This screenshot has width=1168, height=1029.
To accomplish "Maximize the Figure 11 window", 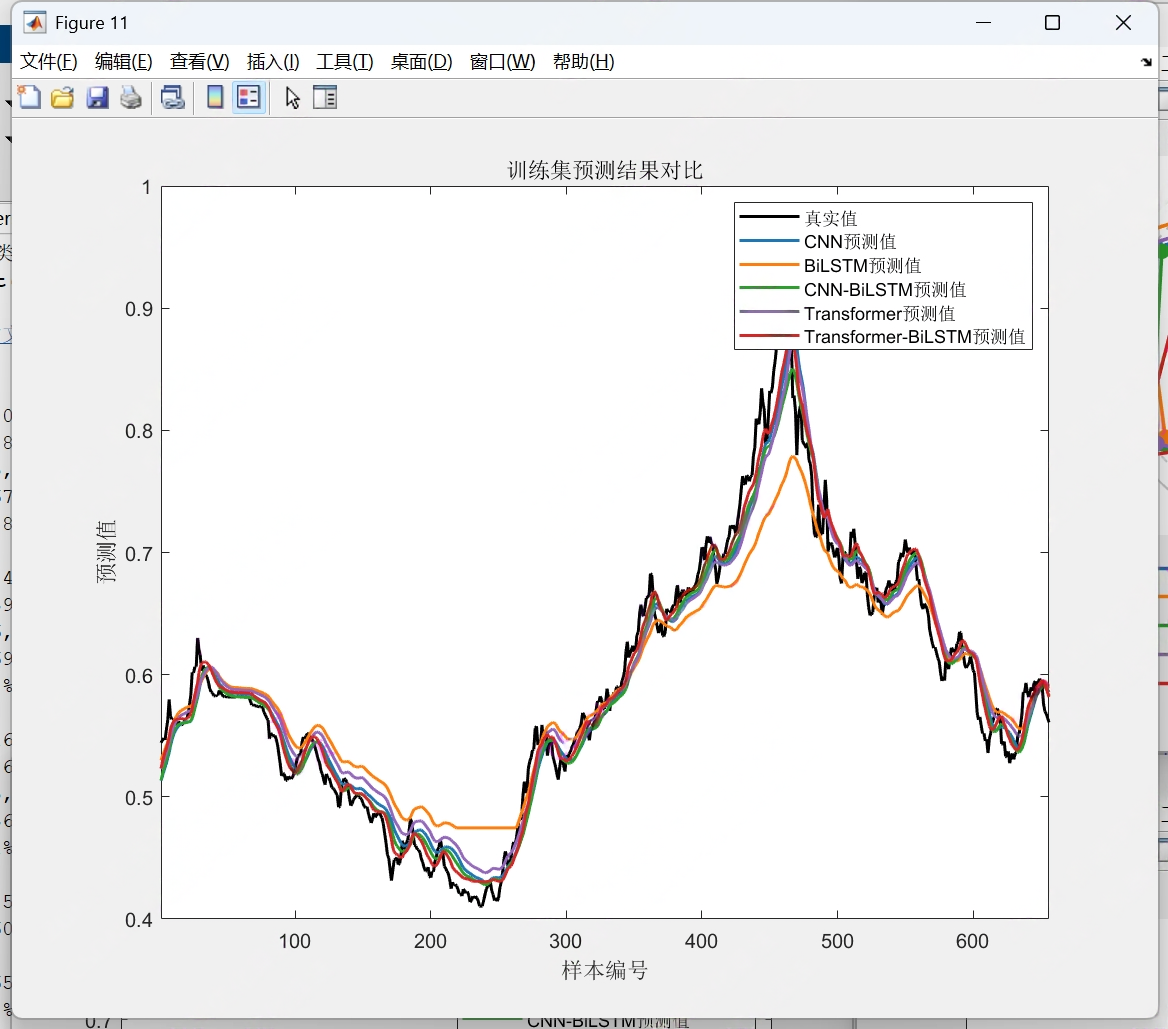I will (x=1052, y=23).
